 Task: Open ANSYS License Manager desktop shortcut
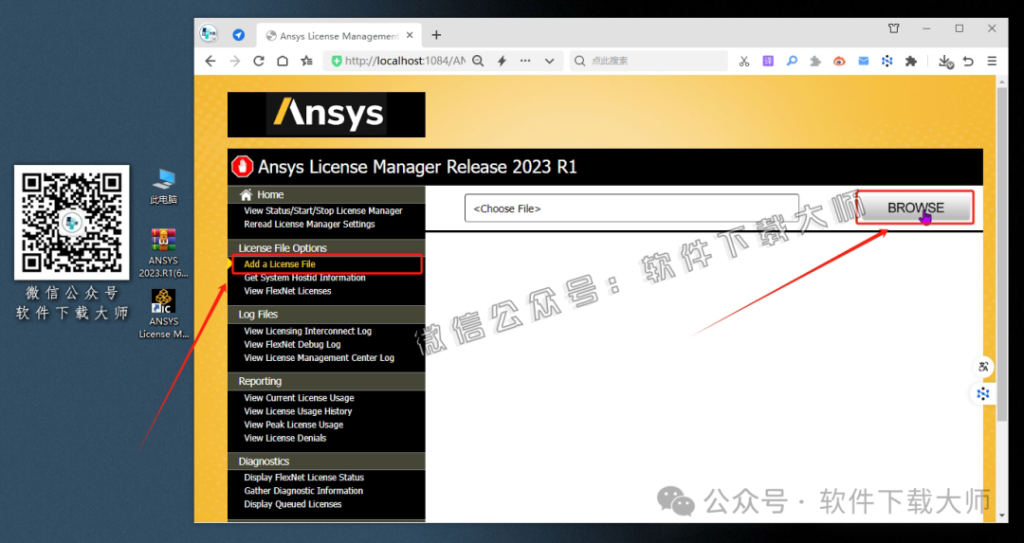(163, 314)
